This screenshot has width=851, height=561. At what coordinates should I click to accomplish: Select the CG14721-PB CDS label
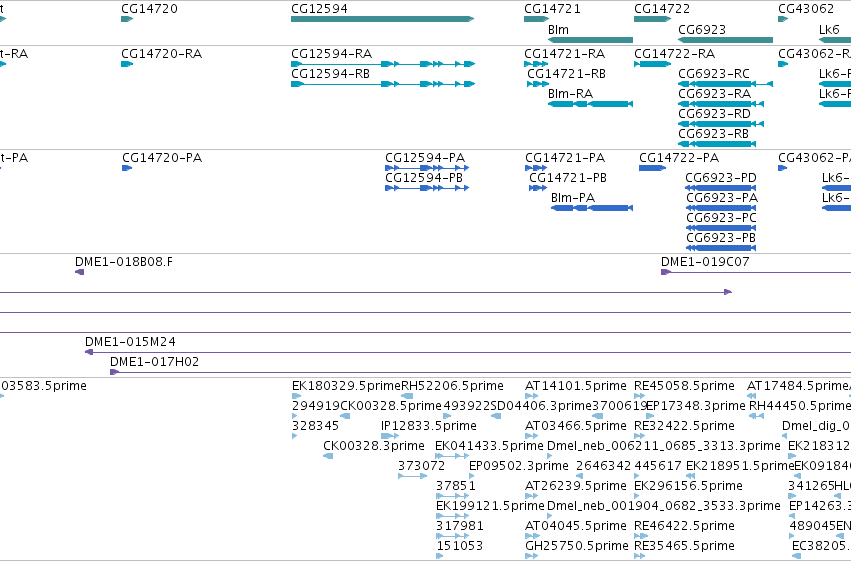[568, 178]
